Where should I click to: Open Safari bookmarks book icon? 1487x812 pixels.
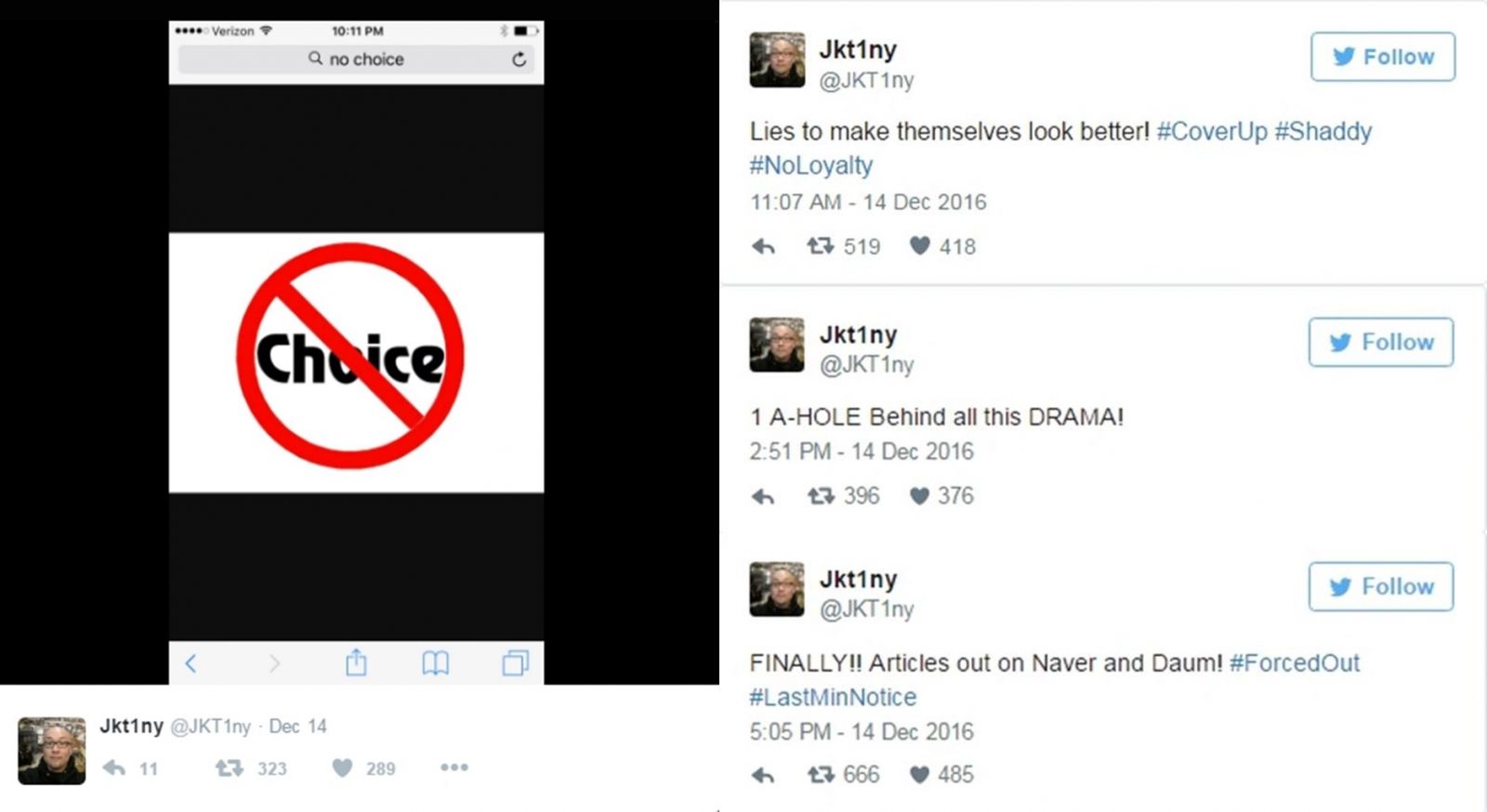[435, 663]
